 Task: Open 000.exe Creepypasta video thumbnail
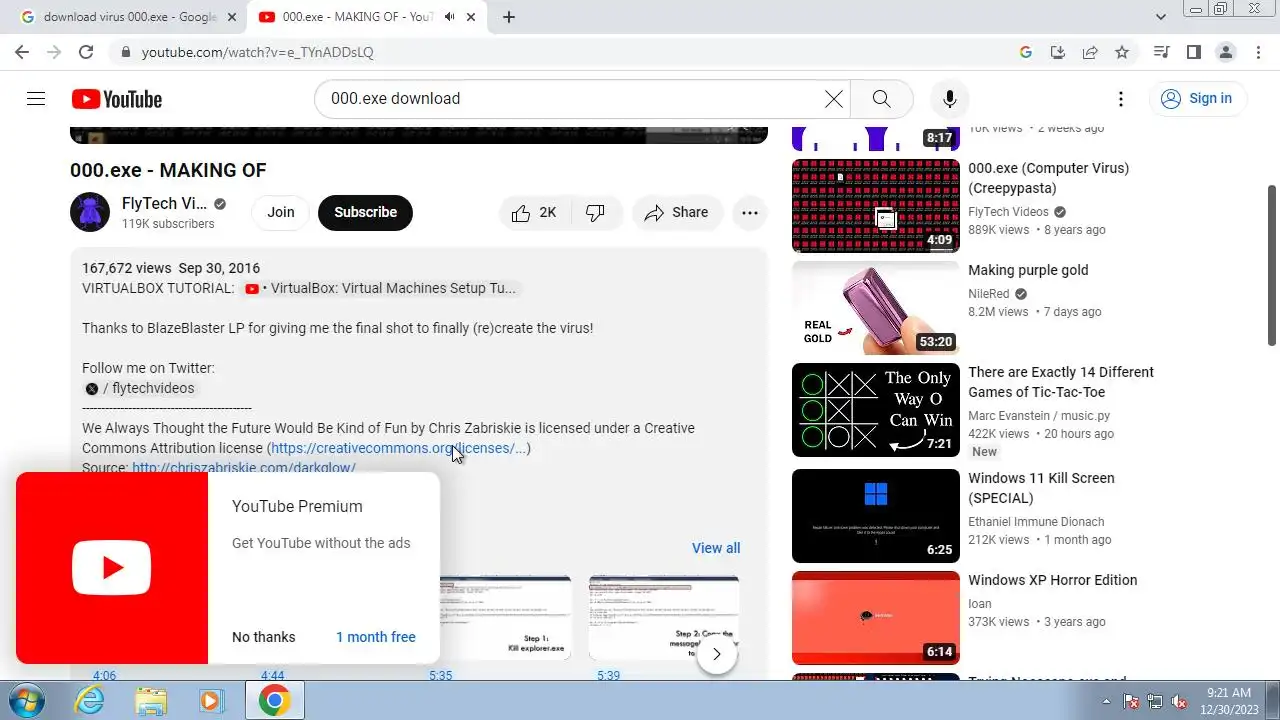pos(876,206)
